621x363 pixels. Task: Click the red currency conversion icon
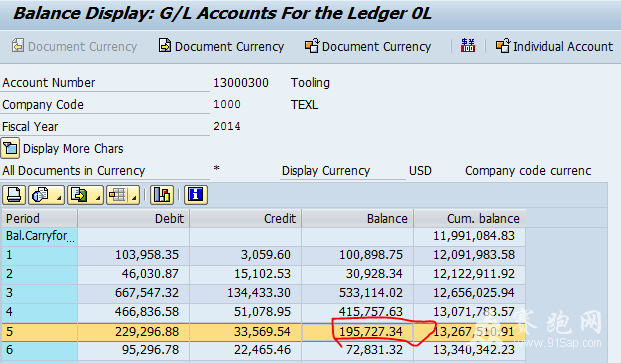coord(468,46)
